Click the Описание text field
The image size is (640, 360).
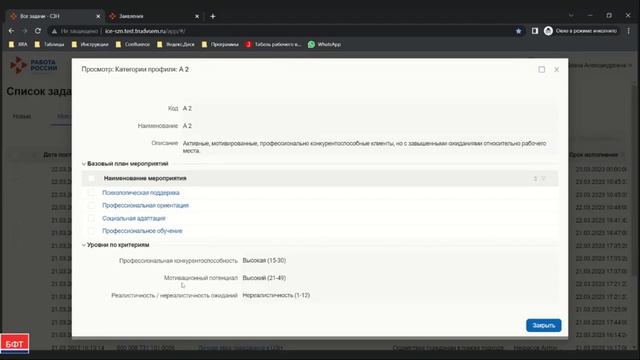[x=369, y=147]
